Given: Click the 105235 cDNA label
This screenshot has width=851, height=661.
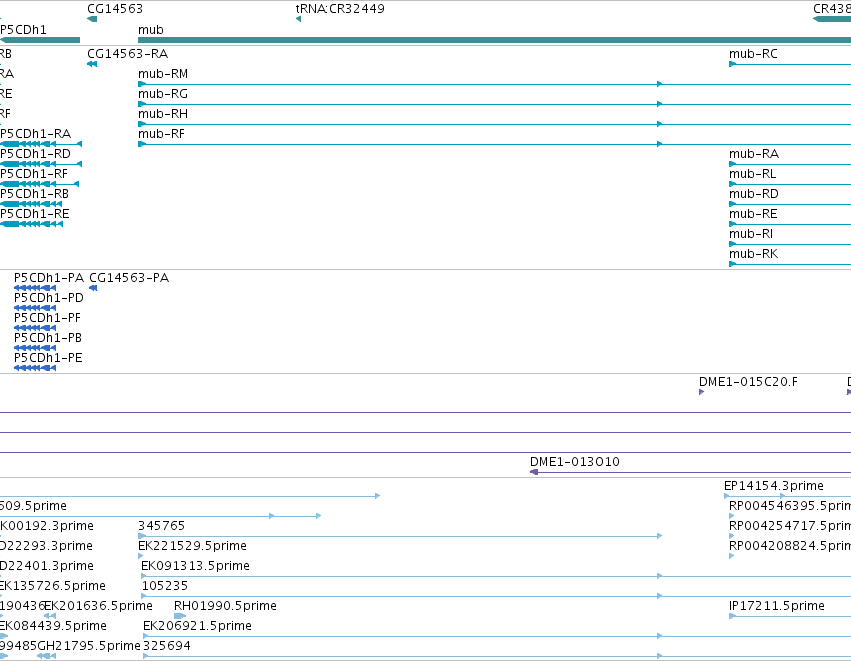Looking at the screenshot, I should [165, 586].
